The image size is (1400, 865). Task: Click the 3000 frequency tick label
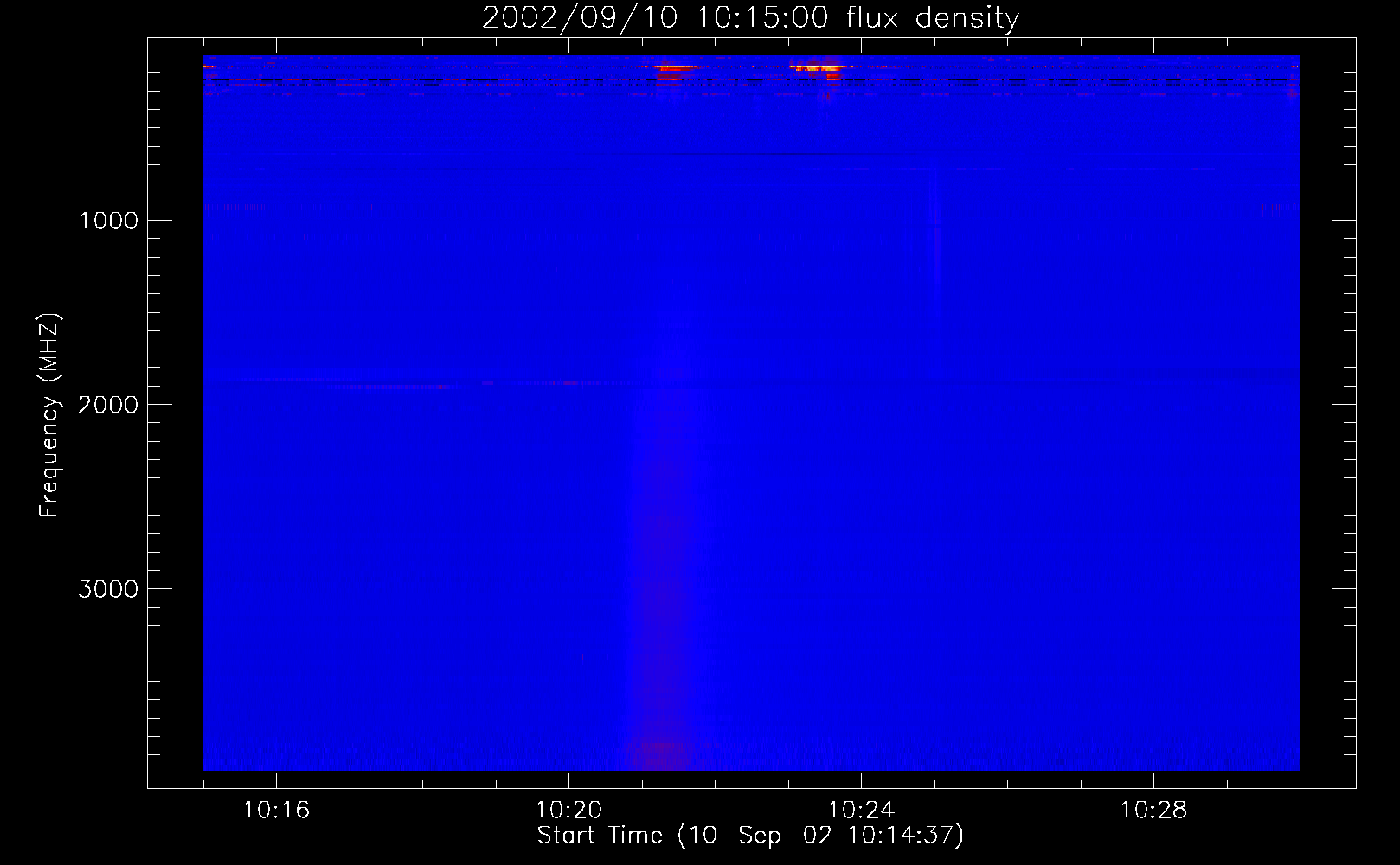coord(108,589)
